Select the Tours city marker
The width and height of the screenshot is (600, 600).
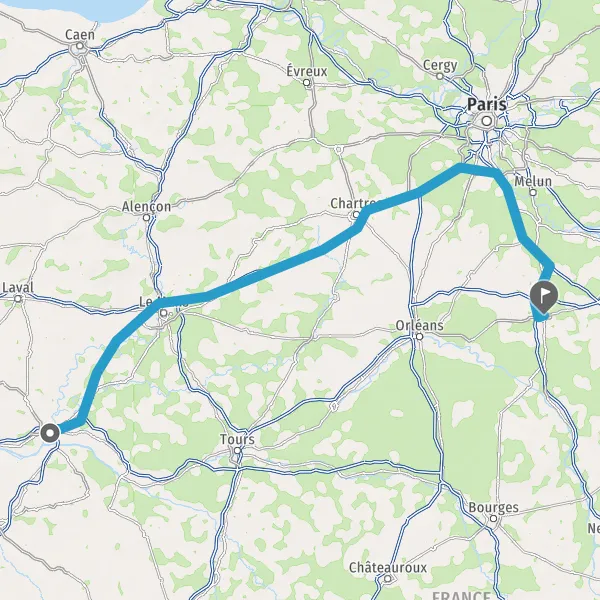pyautogui.click(x=238, y=450)
